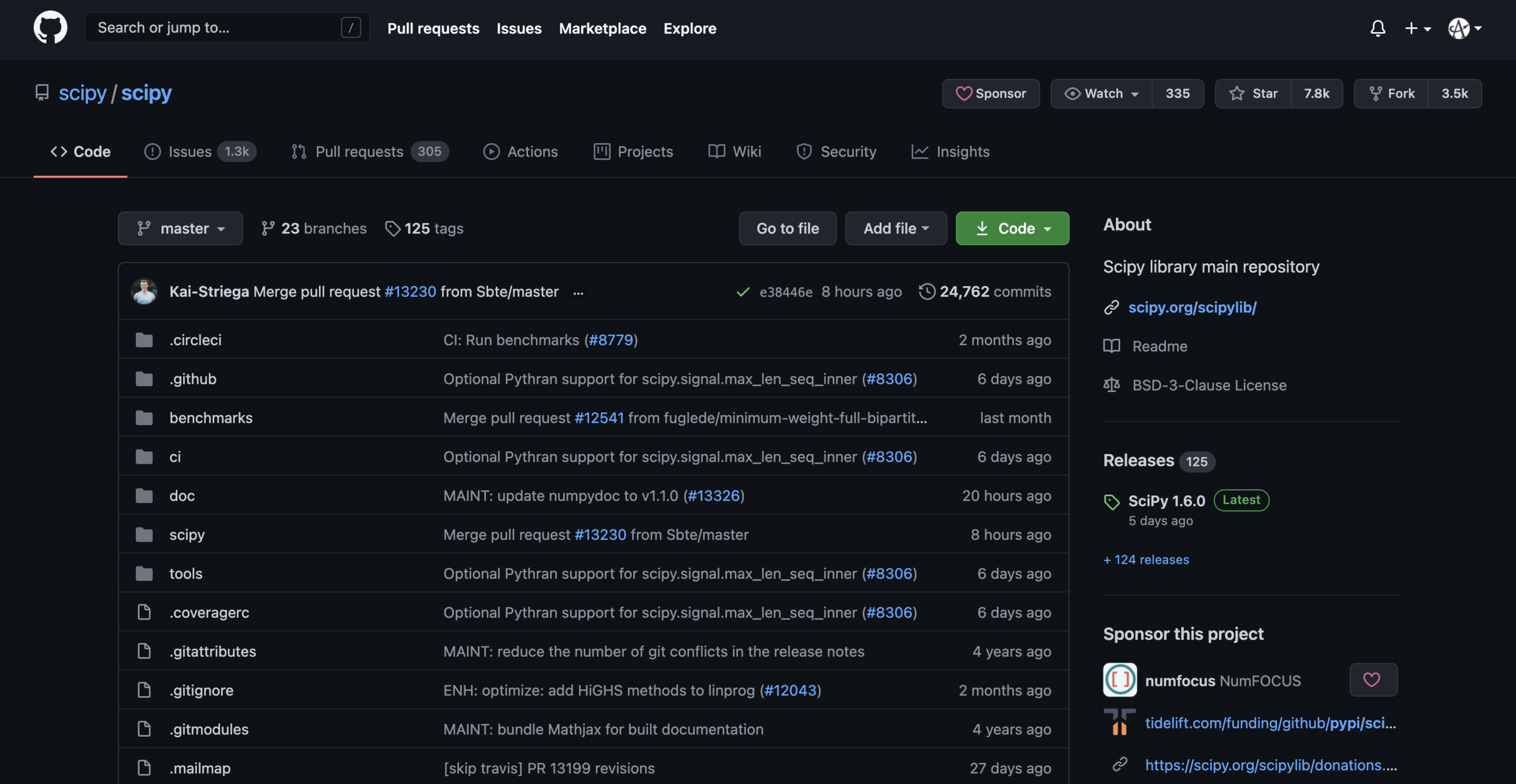1516x784 pixels.
Task: Click the GitHub Octocat logo
Action: [x=50, y=27]
